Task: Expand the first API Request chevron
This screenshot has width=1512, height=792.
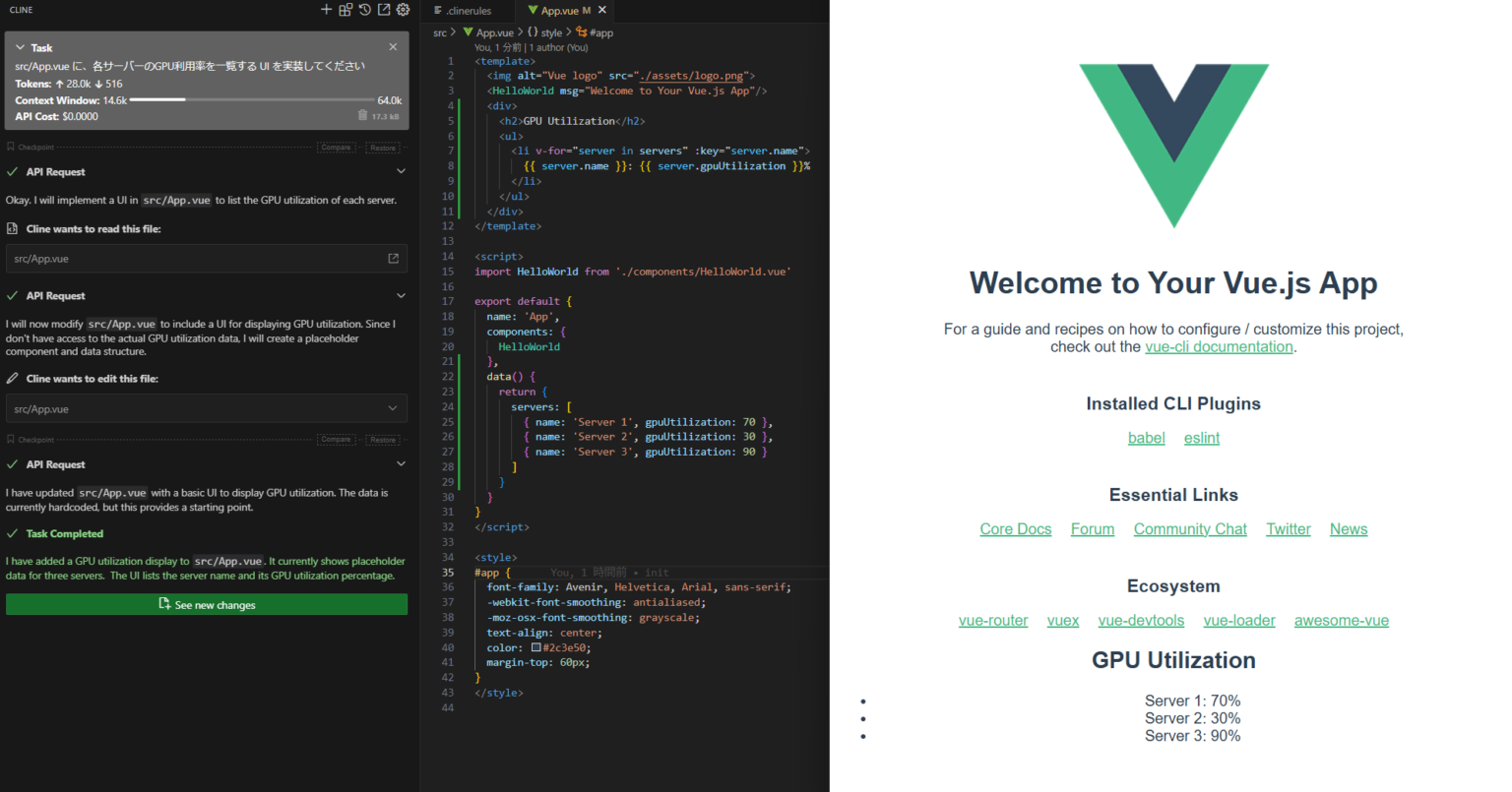Action: click(x=401, y=172)
